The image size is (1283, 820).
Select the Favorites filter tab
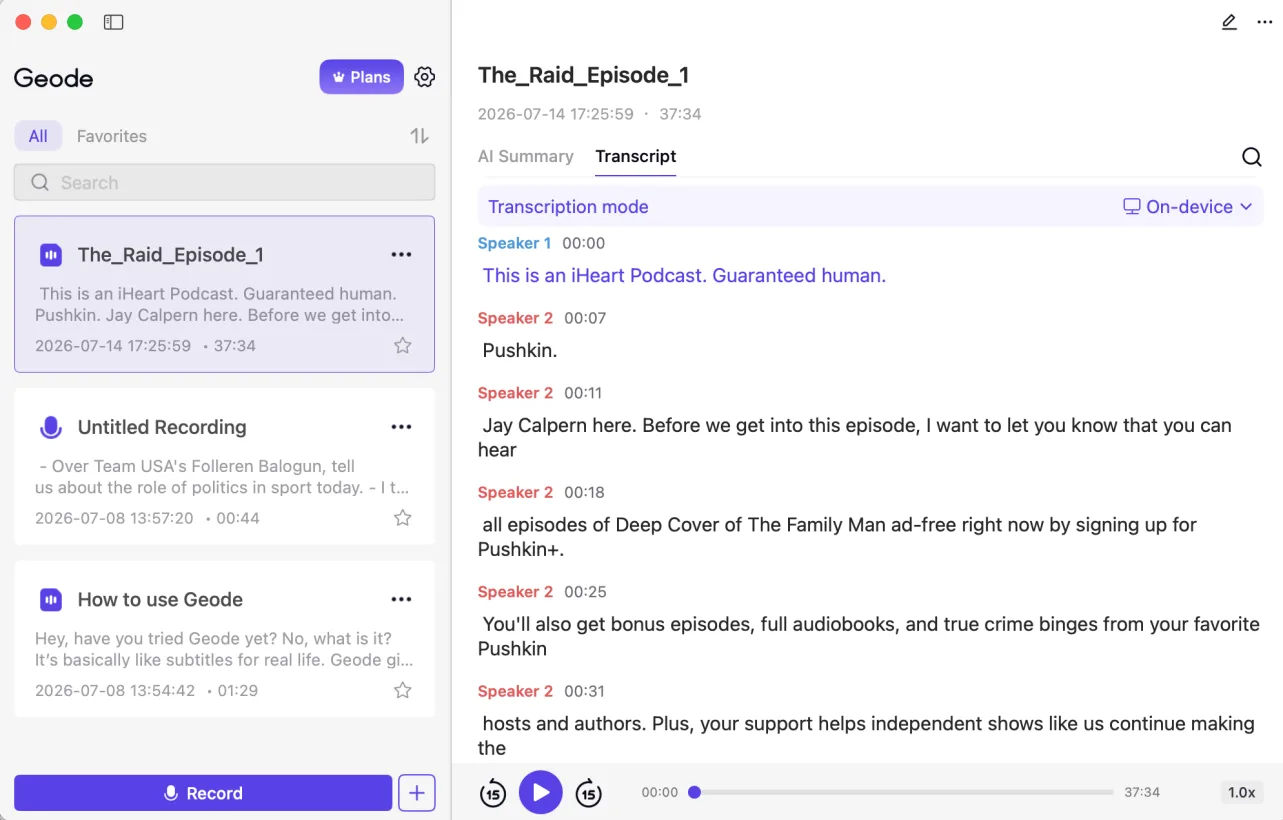112,136
